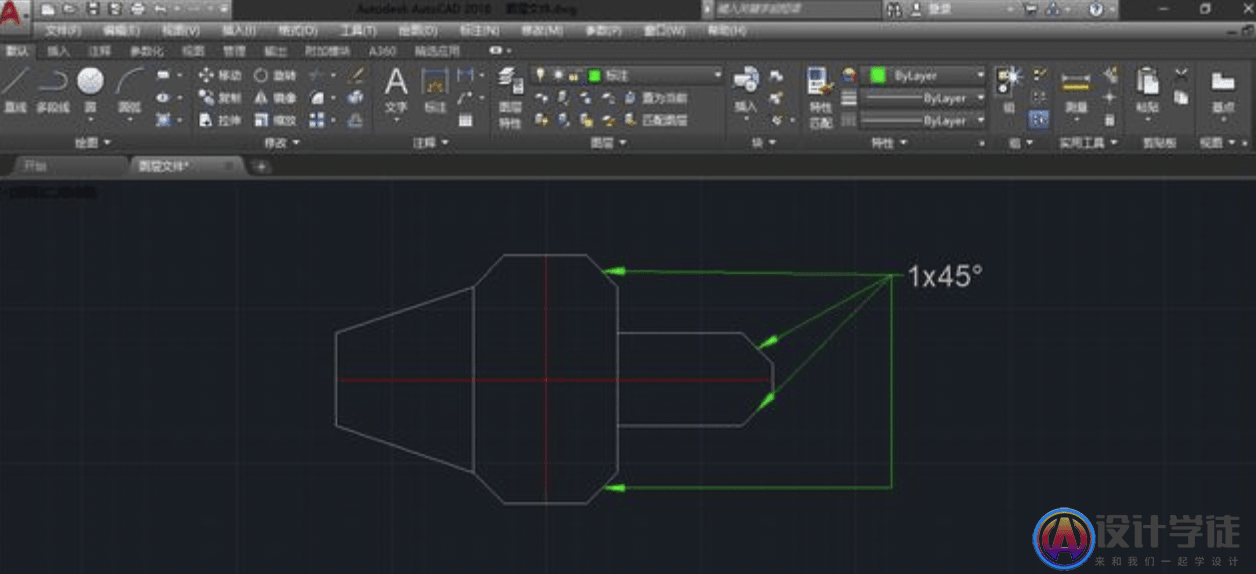Switch to the 参数化 ribbon tab
The width and height of the screenshot is (1256, 574).
coord(146,50)
